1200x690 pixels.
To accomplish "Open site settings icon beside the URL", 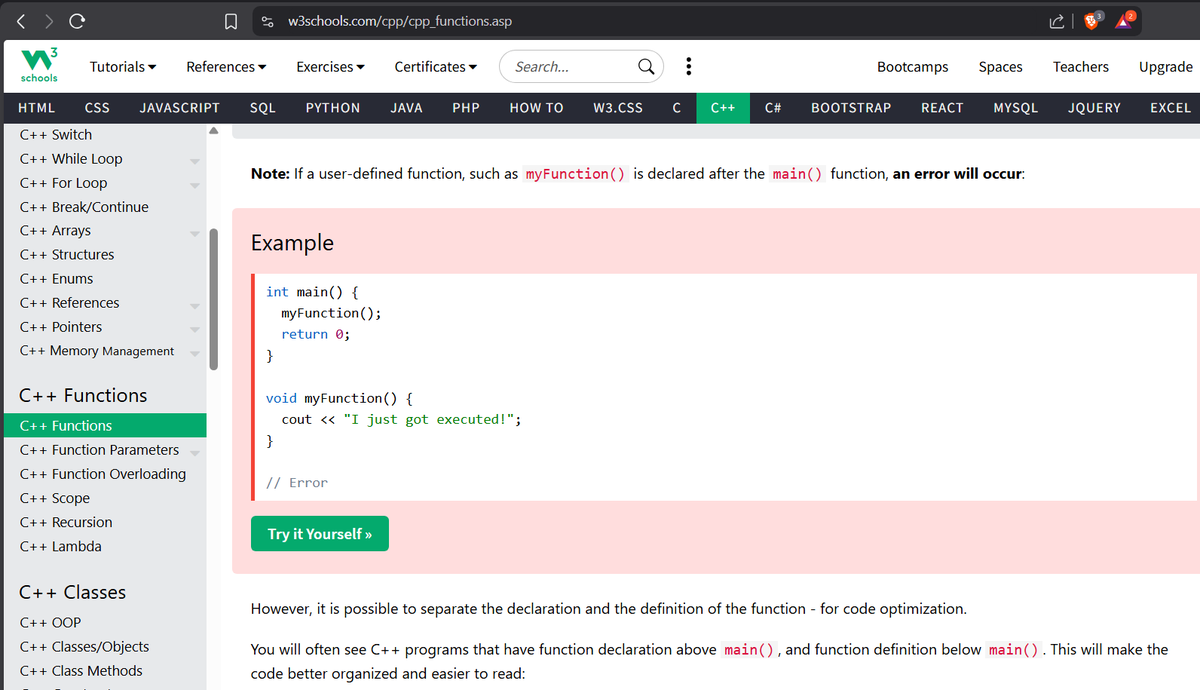I will (268, 20).
